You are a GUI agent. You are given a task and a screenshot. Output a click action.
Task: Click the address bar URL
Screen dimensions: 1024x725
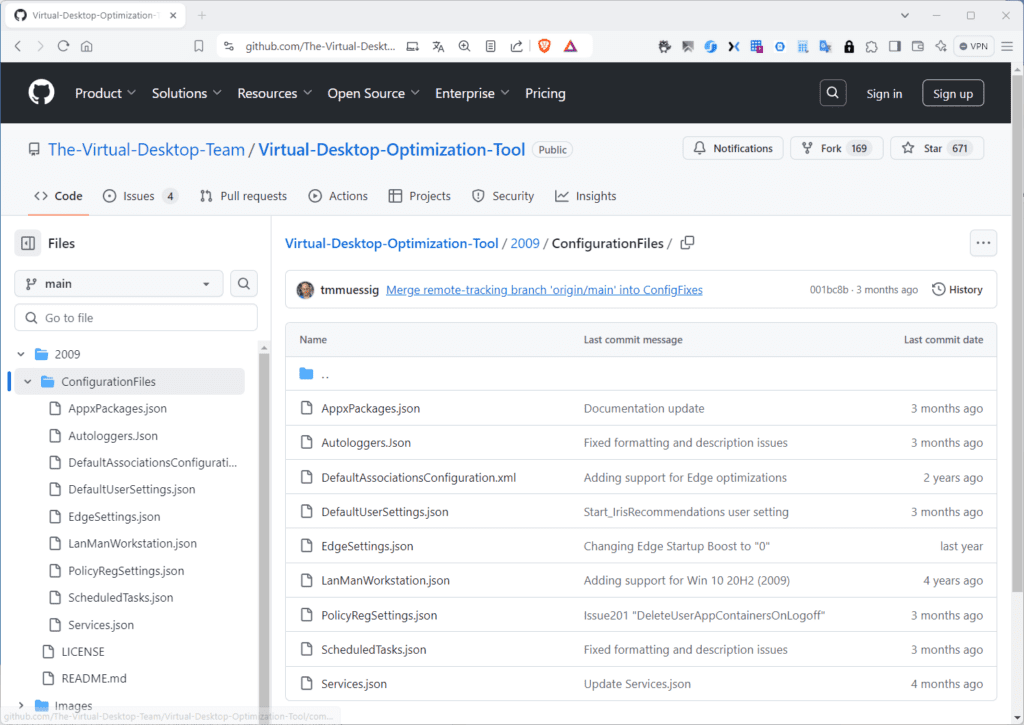320,46
